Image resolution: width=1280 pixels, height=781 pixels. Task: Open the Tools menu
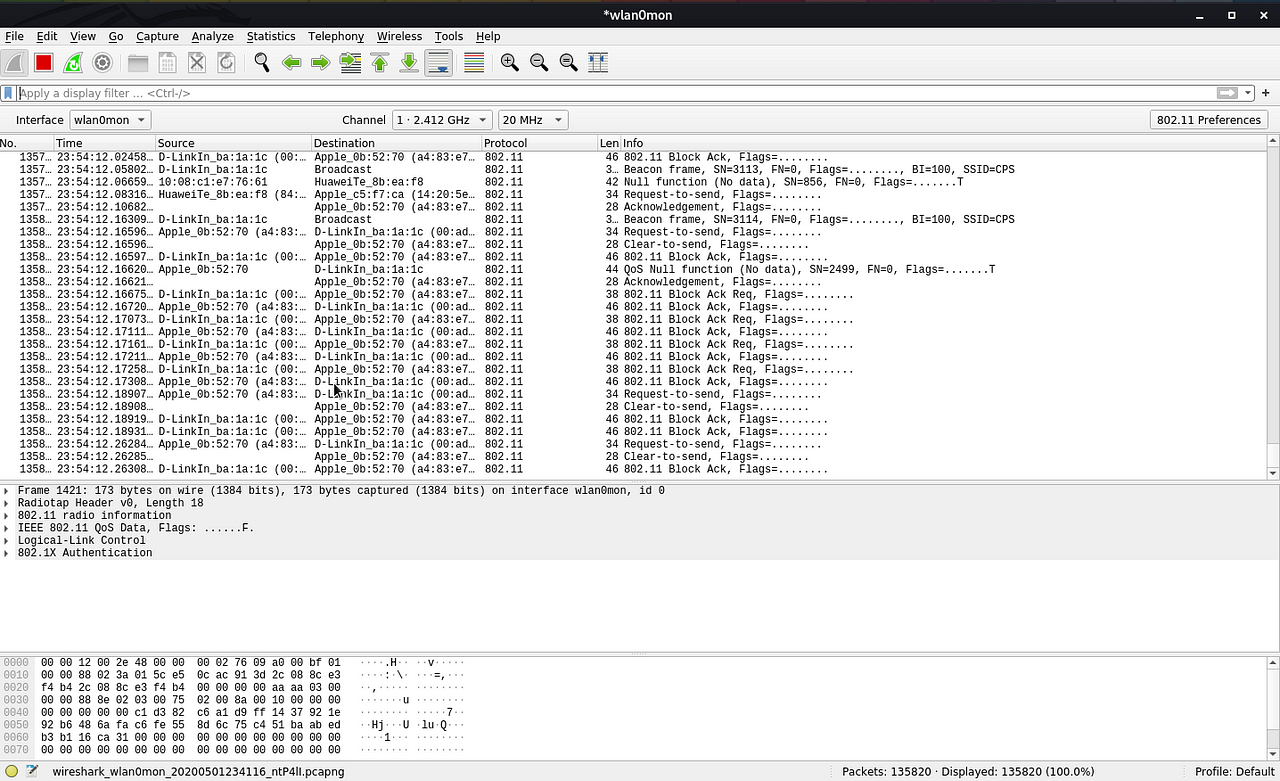coord(449,36)
